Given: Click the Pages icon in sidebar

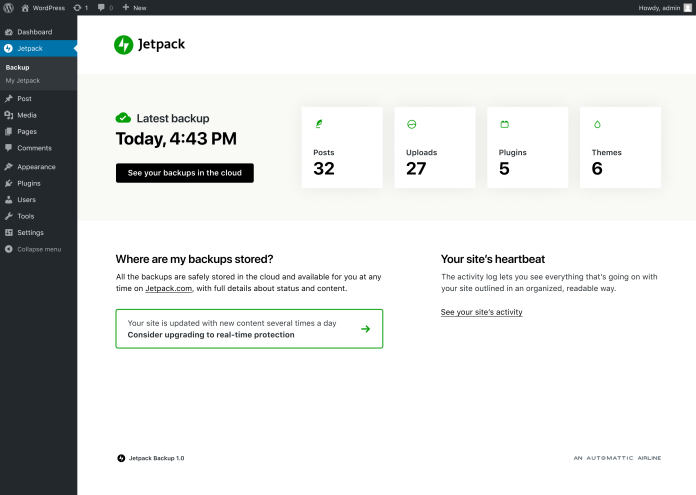Looking at the screenshot, I should coord(8,131).
